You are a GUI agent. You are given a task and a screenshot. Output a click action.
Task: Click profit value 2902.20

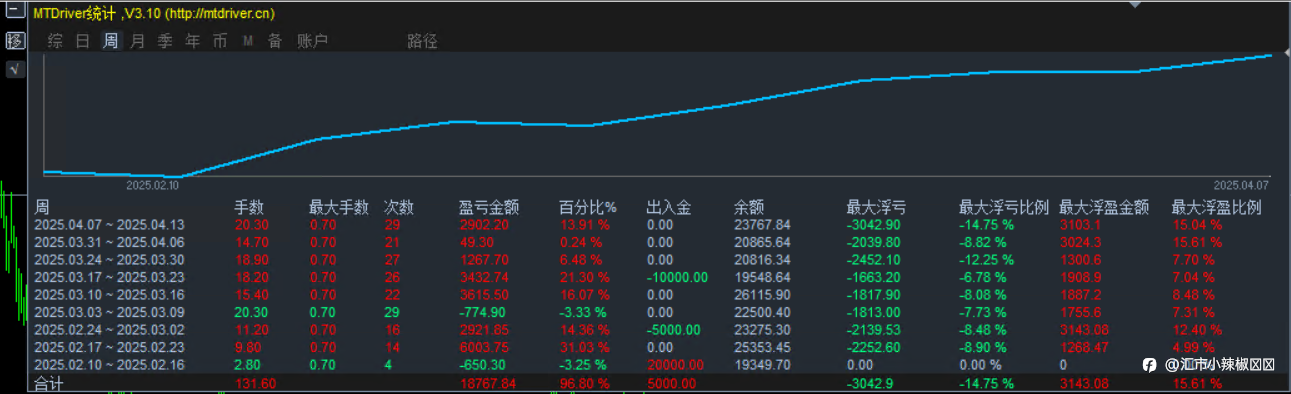click(x=484, y=225)
